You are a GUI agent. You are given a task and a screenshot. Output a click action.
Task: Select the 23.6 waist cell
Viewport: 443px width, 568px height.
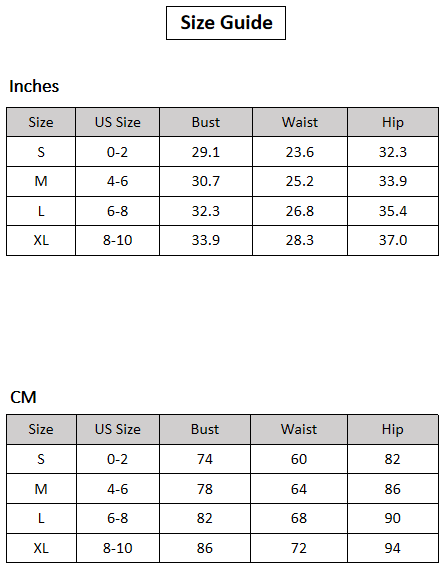(300, 152)
